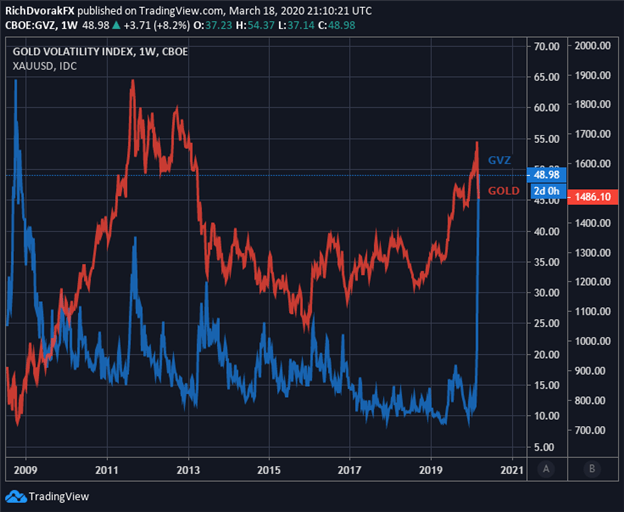Viewport: 624px width, 512px height.
Task: Click the 2017 time axis label
Action: coord(349,470)
